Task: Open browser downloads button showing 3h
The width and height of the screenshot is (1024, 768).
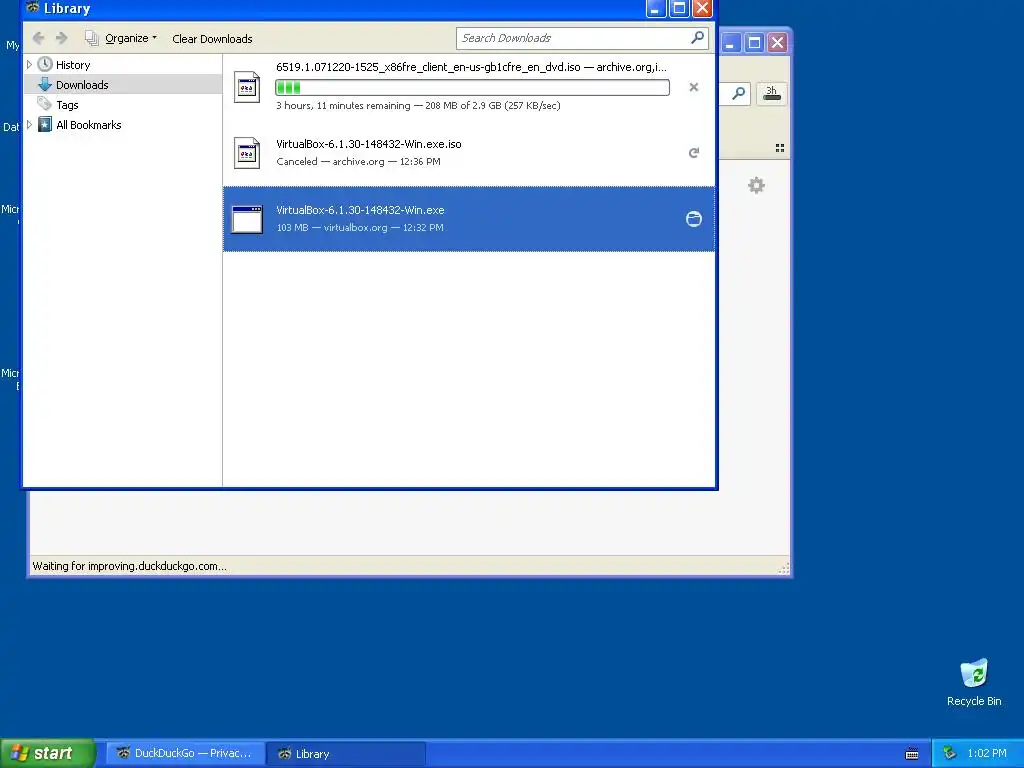Action: pos(771,93)
